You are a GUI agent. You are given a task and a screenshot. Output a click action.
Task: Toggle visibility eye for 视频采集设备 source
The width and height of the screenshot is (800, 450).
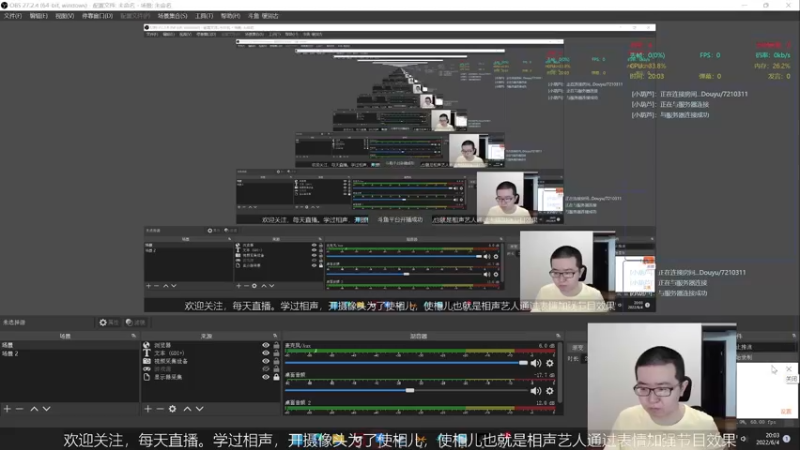click(x=266, y=361)
